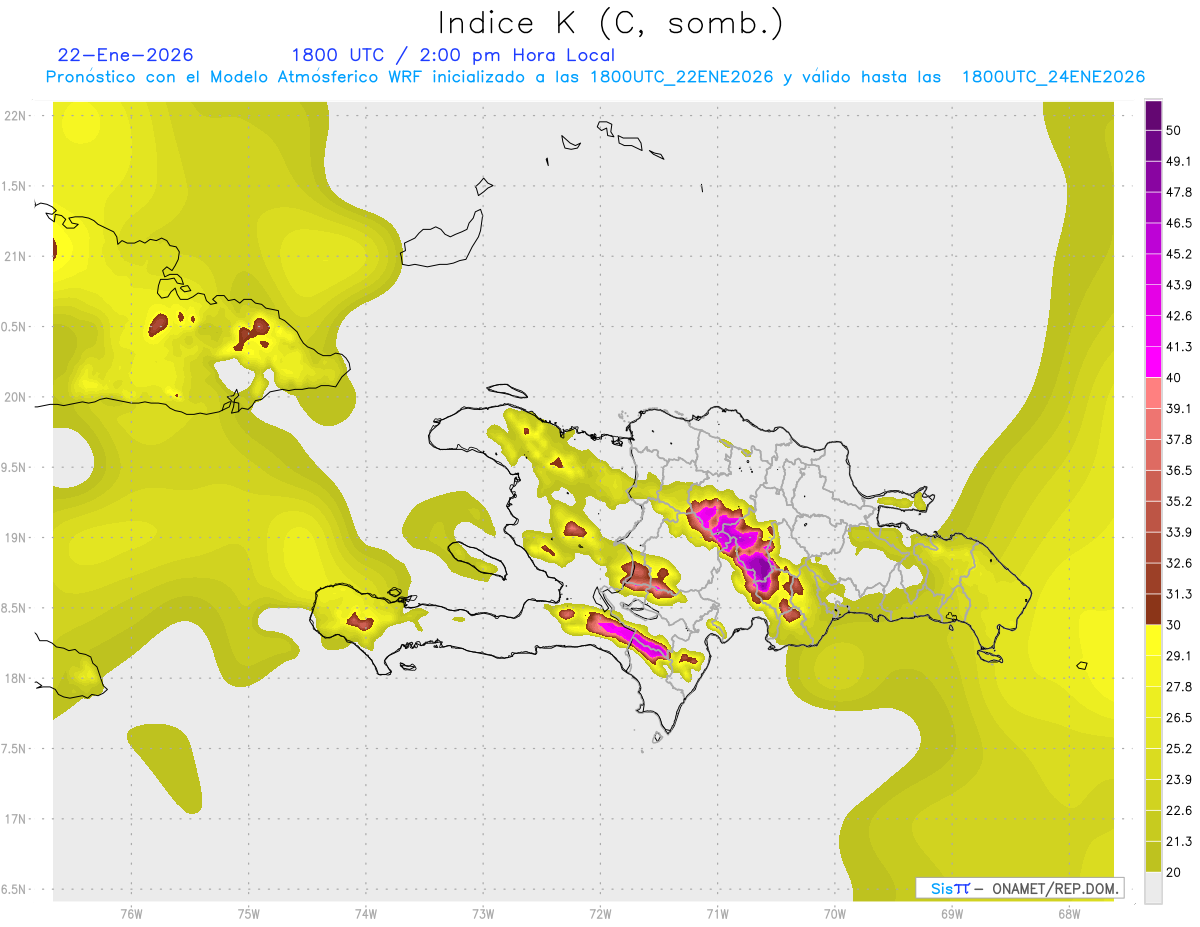Click the "72W" longitude label
Image resolution: width=1200 pixels, height=927 pixels.
click(600, 913)
